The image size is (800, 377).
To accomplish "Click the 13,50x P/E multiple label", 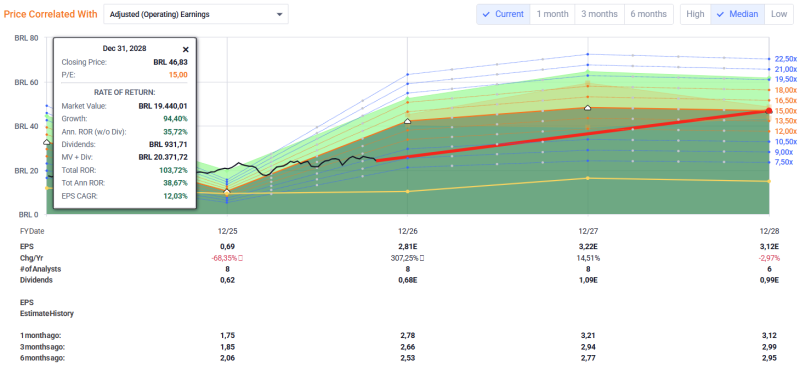I will click(x=786, y=121).
